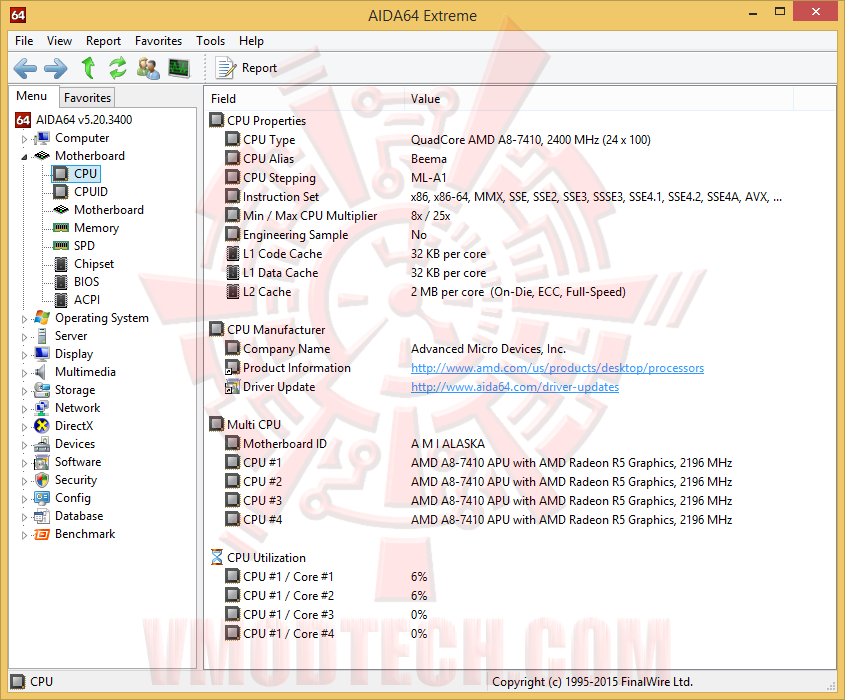Viewport: 845px width, 700px height.
Task: Open SPD under Motherboard
Action: [84, 246]
